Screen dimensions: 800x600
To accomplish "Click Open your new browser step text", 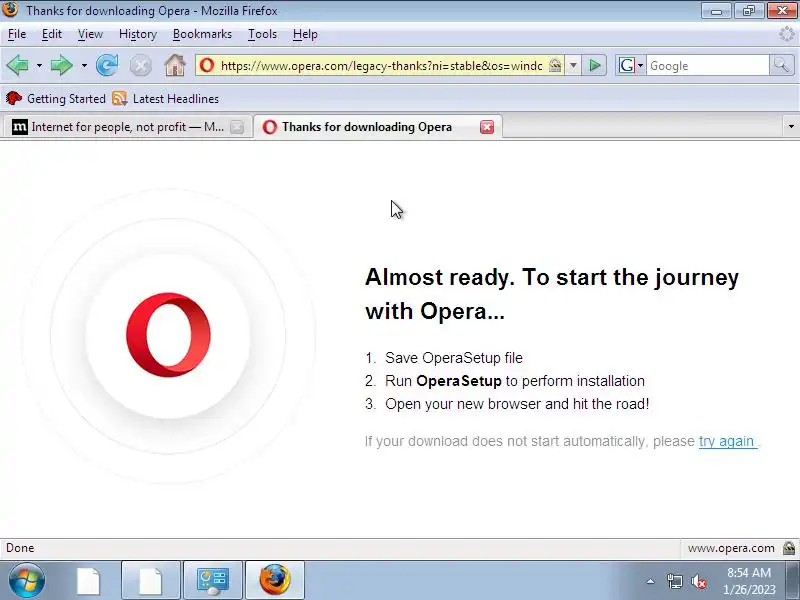I will tap(517, 404).
